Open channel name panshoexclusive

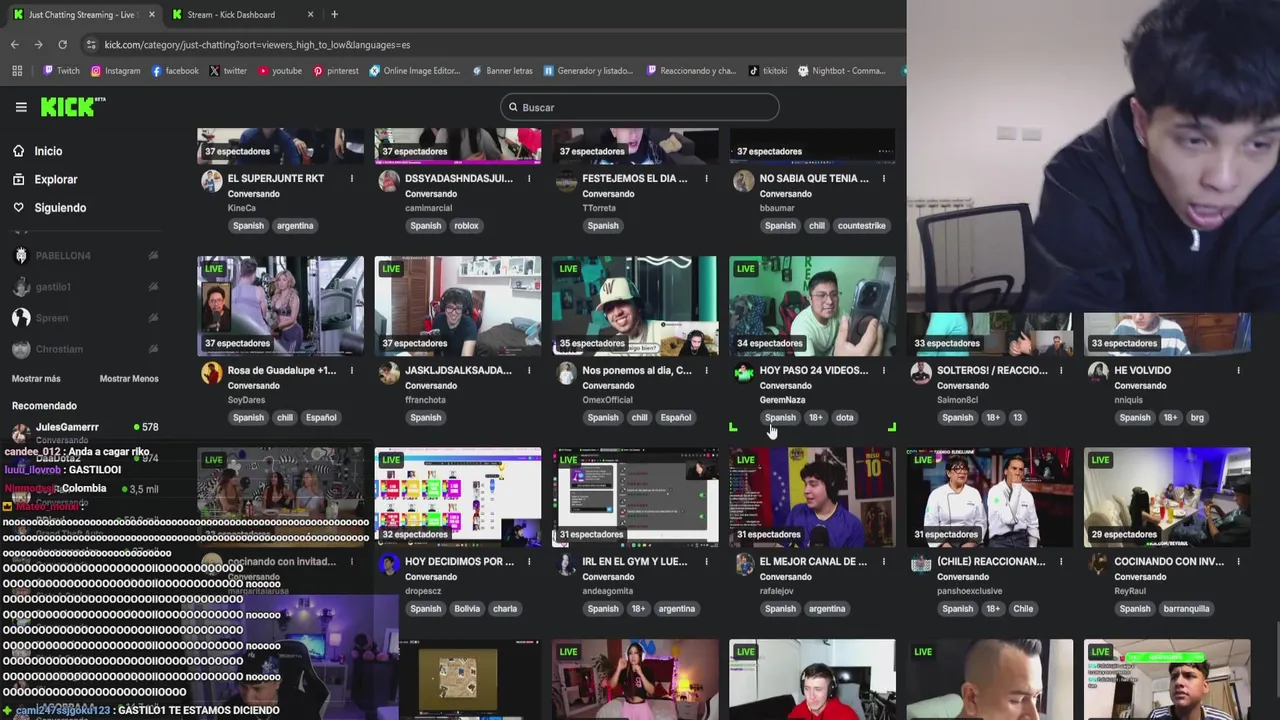(969, 591)
